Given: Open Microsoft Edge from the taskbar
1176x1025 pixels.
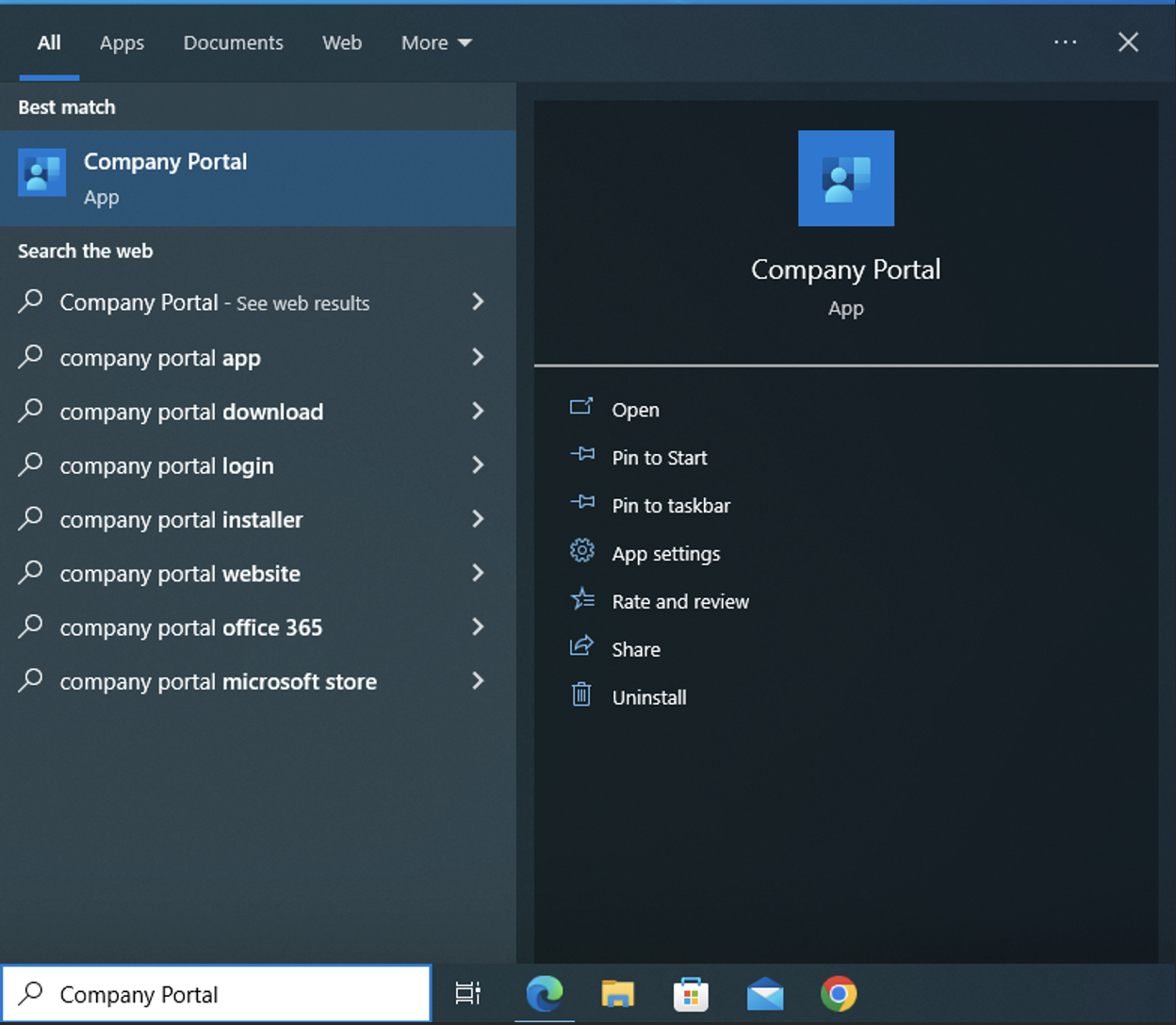Looking at the screenshot, I should point(545,993).
